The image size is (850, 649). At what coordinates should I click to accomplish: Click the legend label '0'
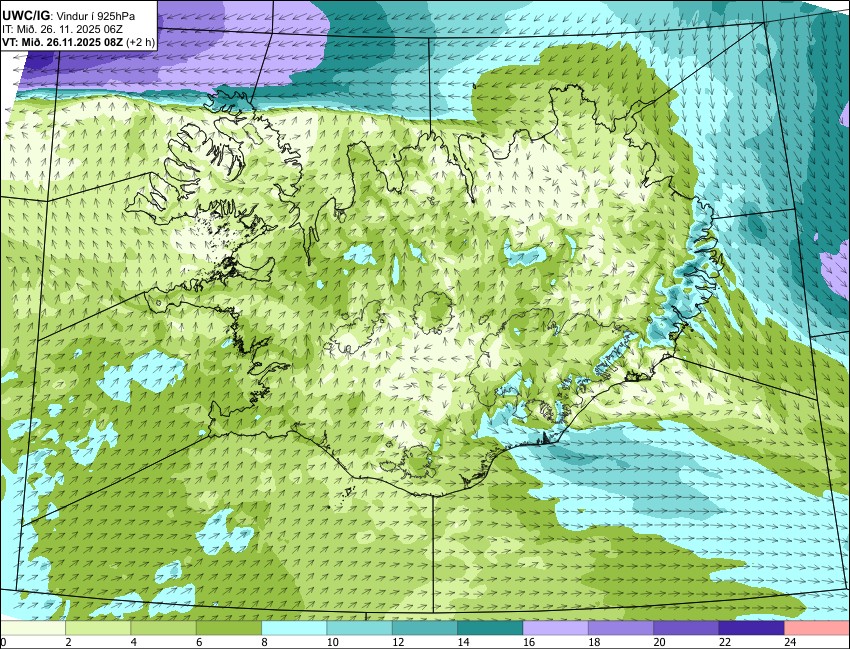click(x=3, y=642)
